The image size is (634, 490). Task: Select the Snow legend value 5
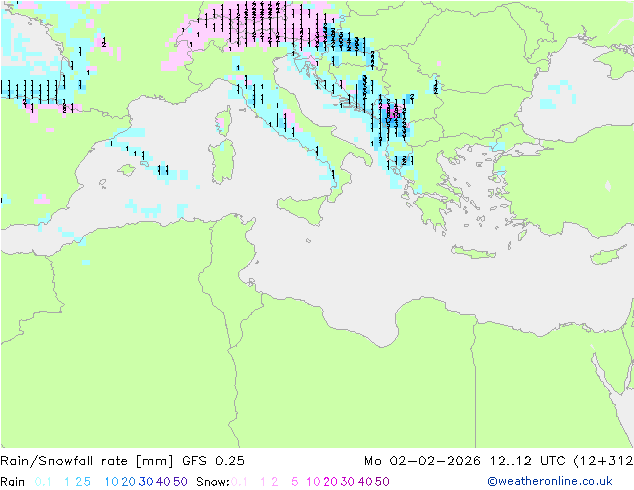point(295,482)
